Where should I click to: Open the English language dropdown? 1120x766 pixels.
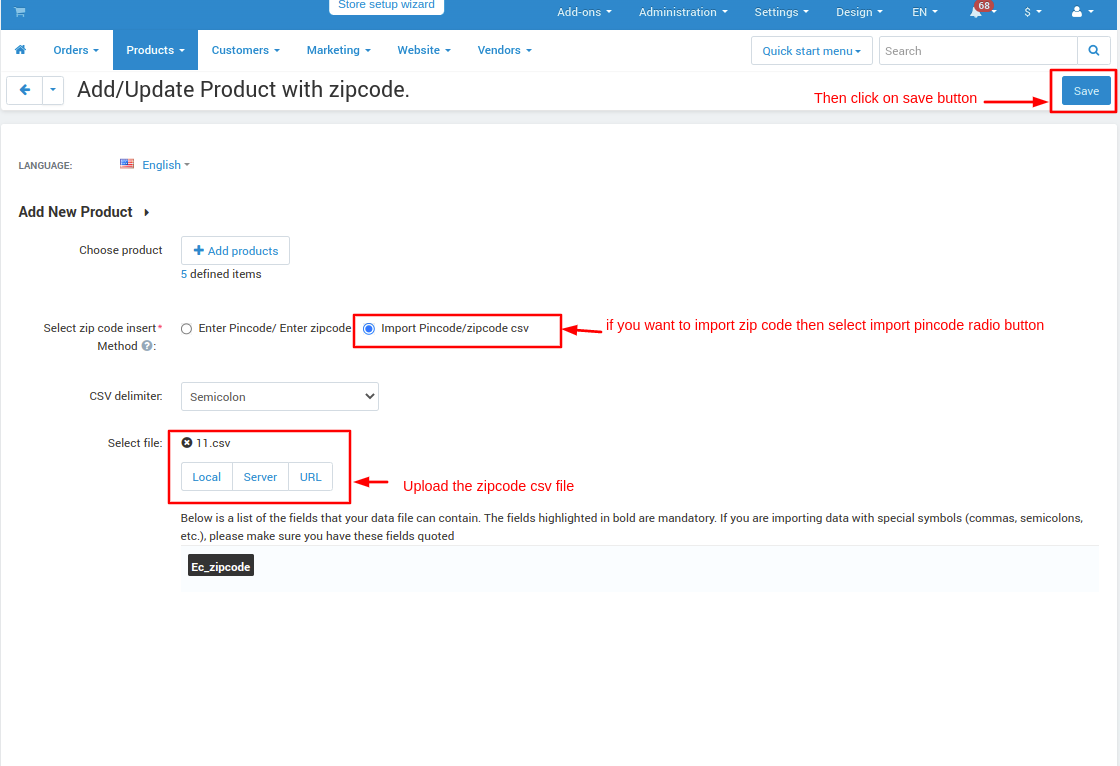click(x=166, y=165)
